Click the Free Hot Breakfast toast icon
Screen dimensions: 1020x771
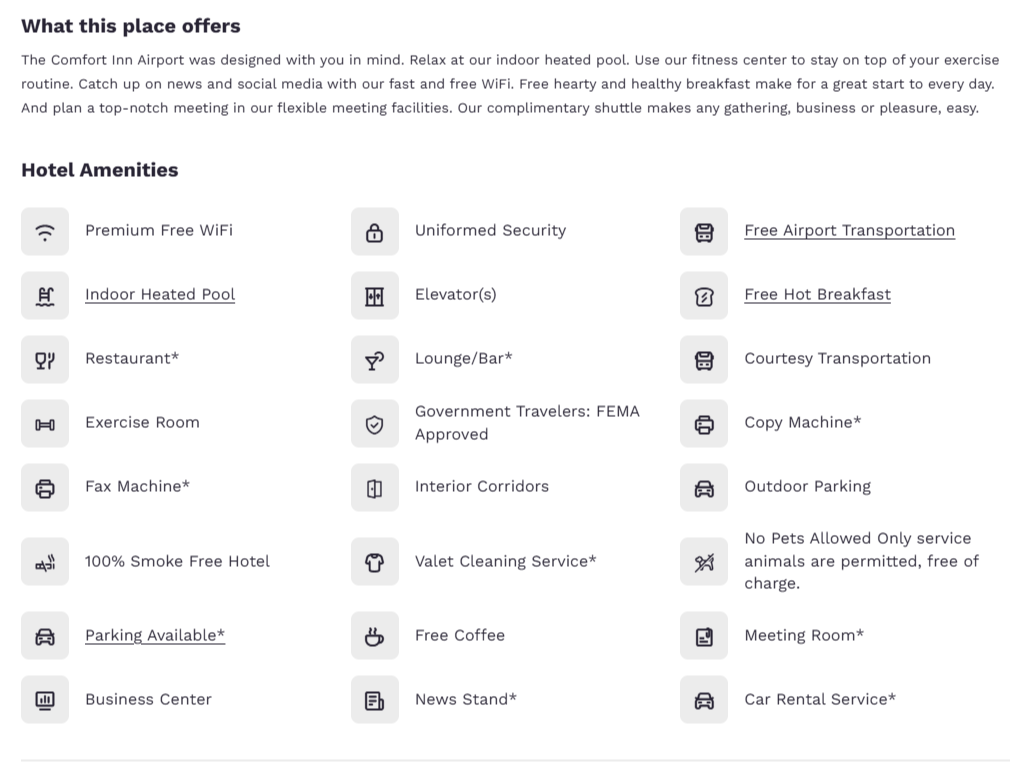704,296
